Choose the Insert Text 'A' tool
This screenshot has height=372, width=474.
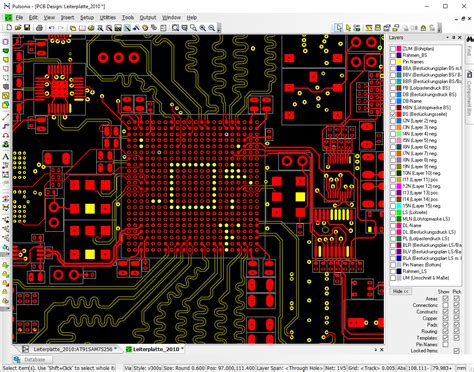(x=5, y=156)
